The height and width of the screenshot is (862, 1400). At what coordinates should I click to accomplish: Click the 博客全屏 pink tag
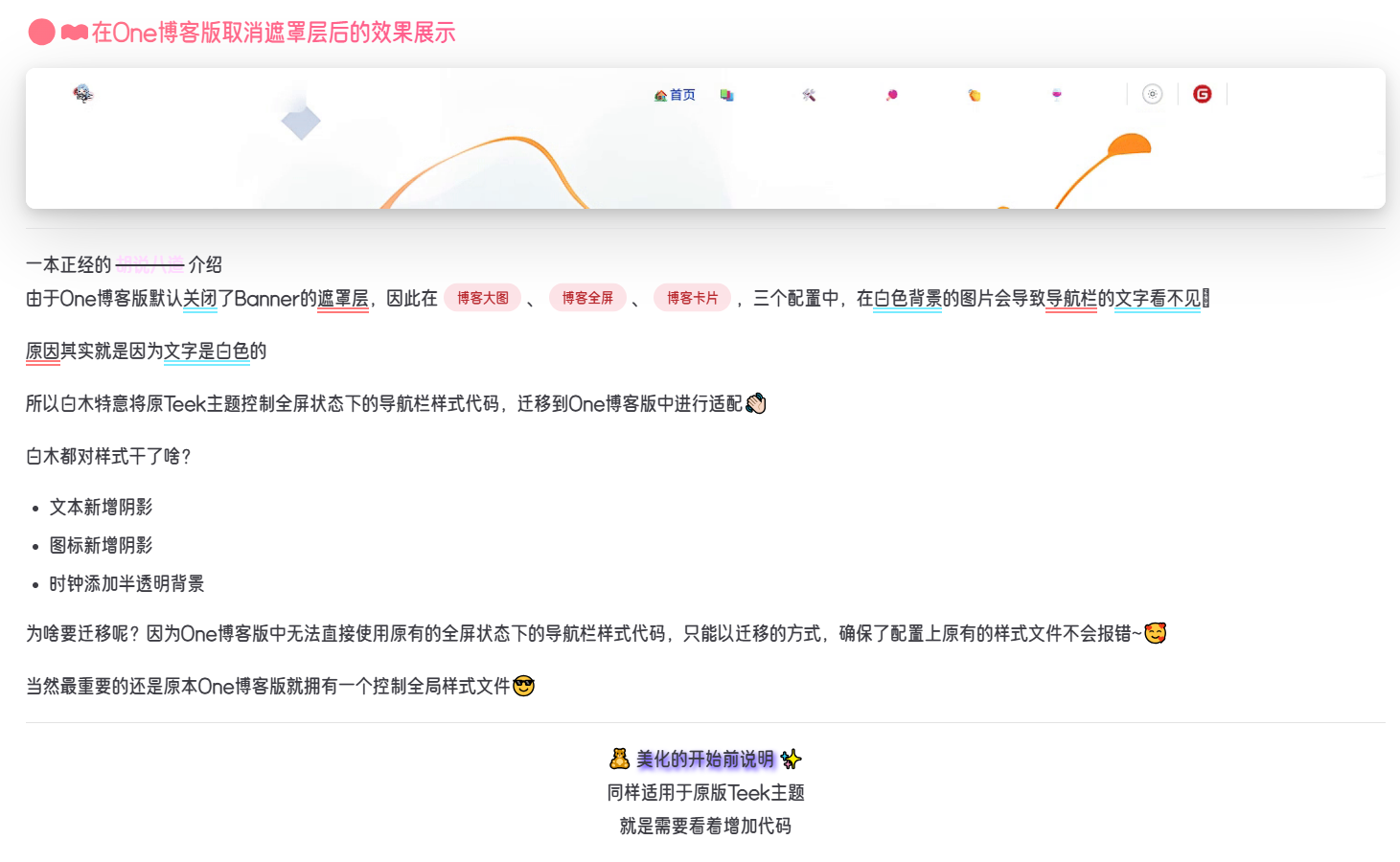pyautogui.click(x=587, y=298)
